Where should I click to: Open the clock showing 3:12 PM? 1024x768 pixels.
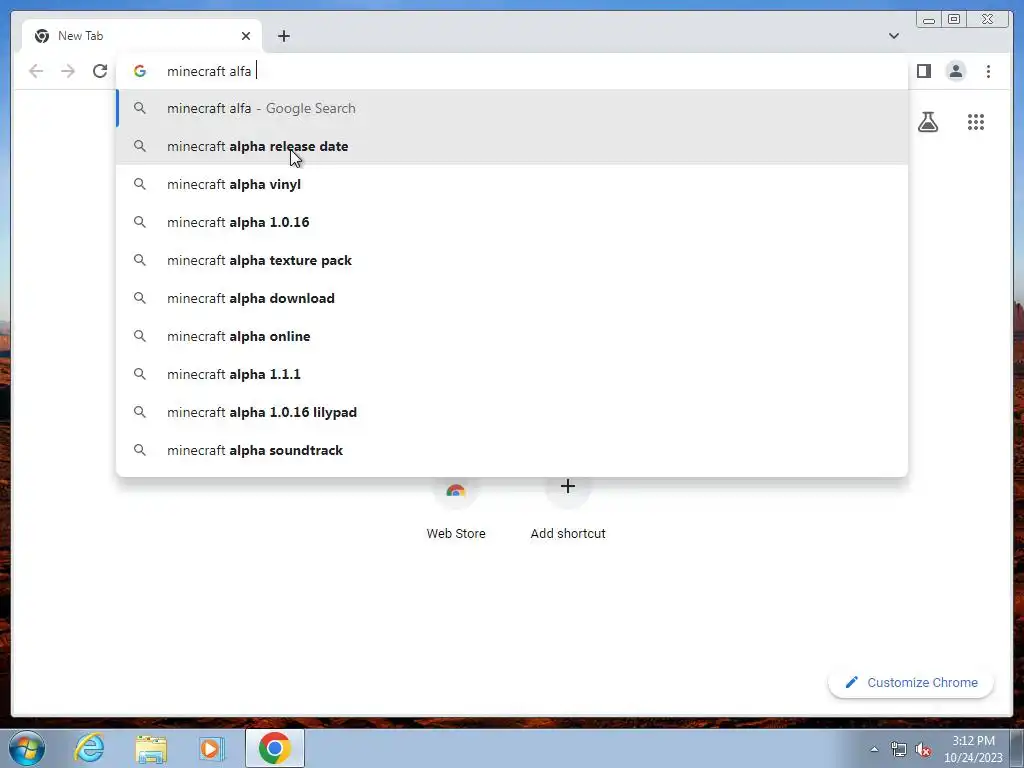click(973, 749)
